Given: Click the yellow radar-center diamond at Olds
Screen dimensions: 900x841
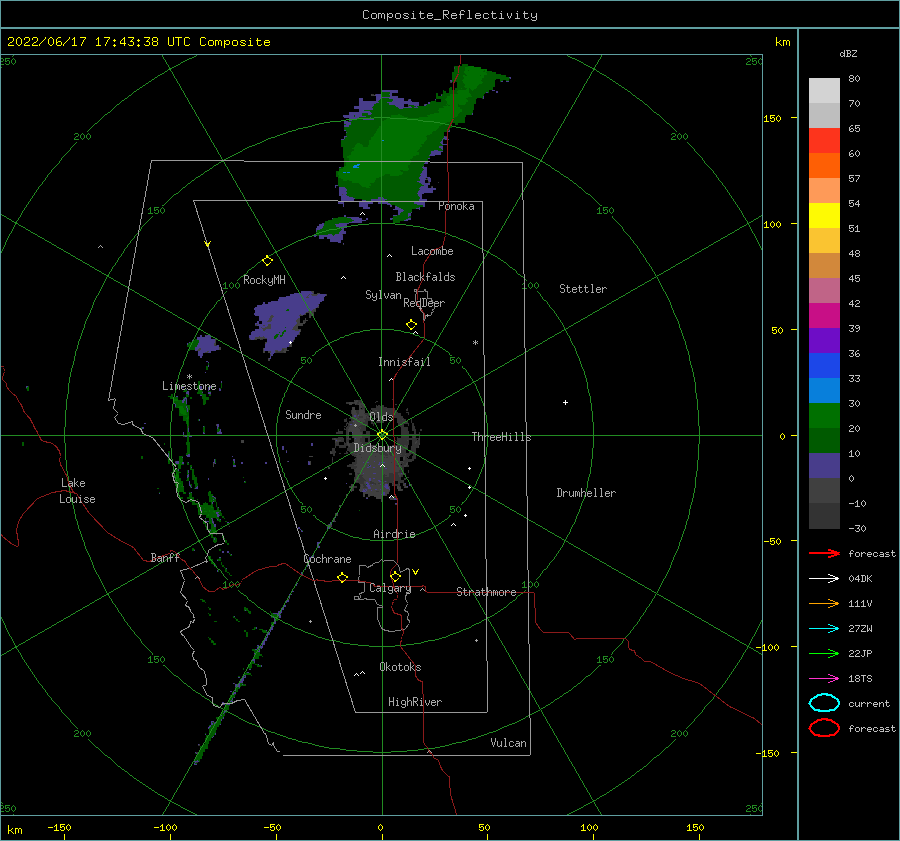Looking at the screenshot, I should pyautogui.click(x=382, y=435).
